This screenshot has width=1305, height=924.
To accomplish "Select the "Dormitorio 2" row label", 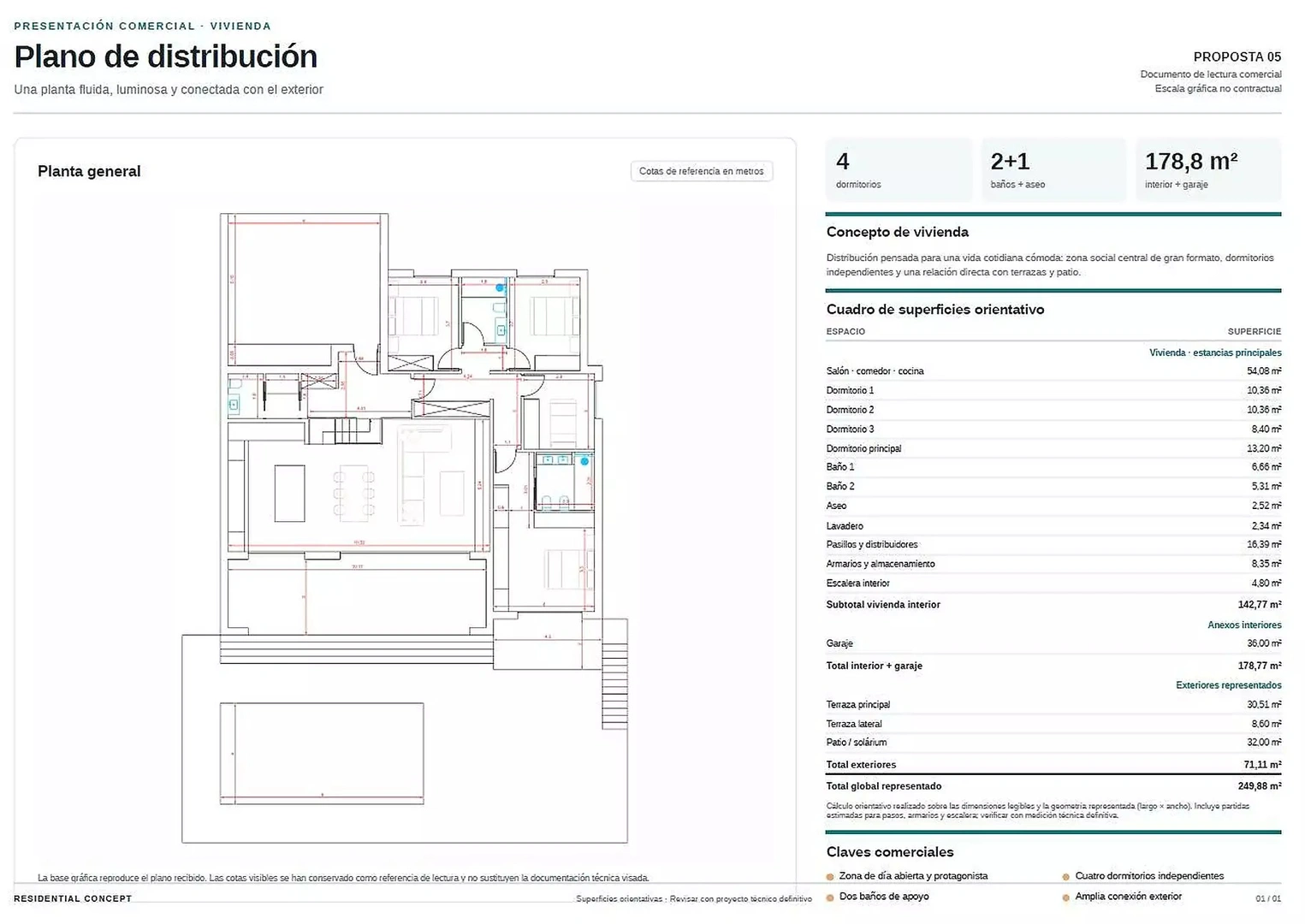I will click(x=850, y=410).
